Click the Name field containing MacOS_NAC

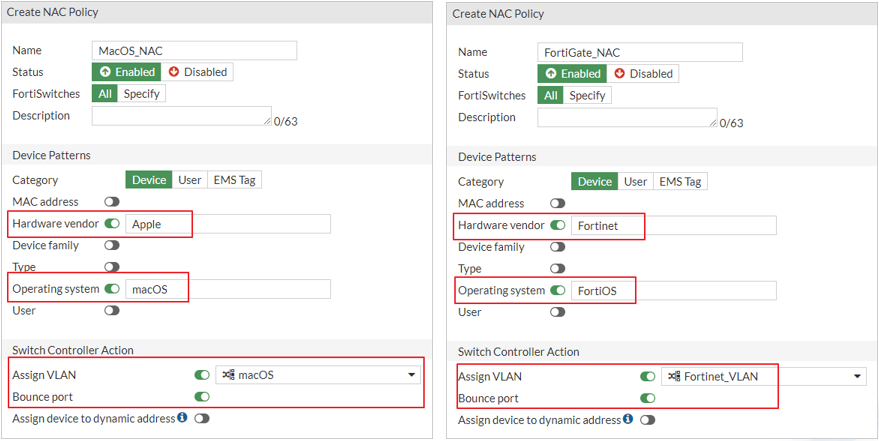pyautogui.click(x=195, y=50)
